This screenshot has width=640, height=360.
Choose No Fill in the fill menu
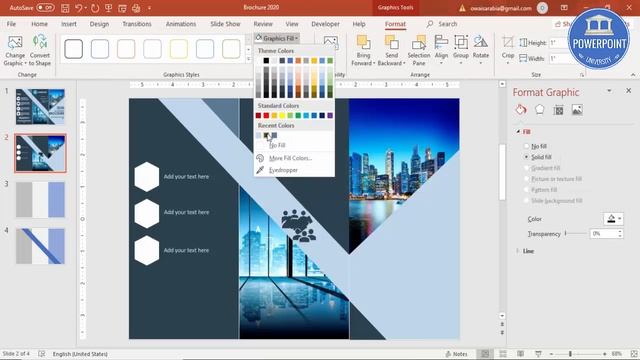pyautogui.click(x=277, y=145)
